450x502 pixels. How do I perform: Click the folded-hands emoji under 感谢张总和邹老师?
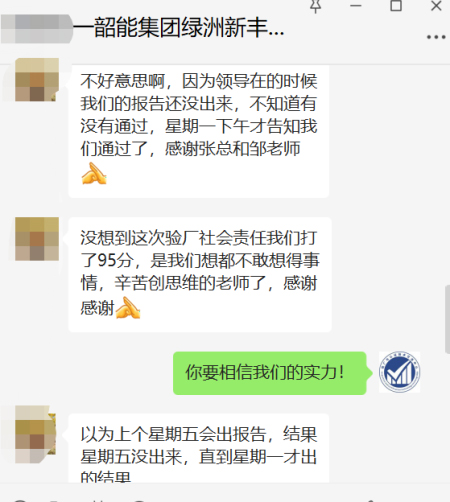[x=94, y=174]
